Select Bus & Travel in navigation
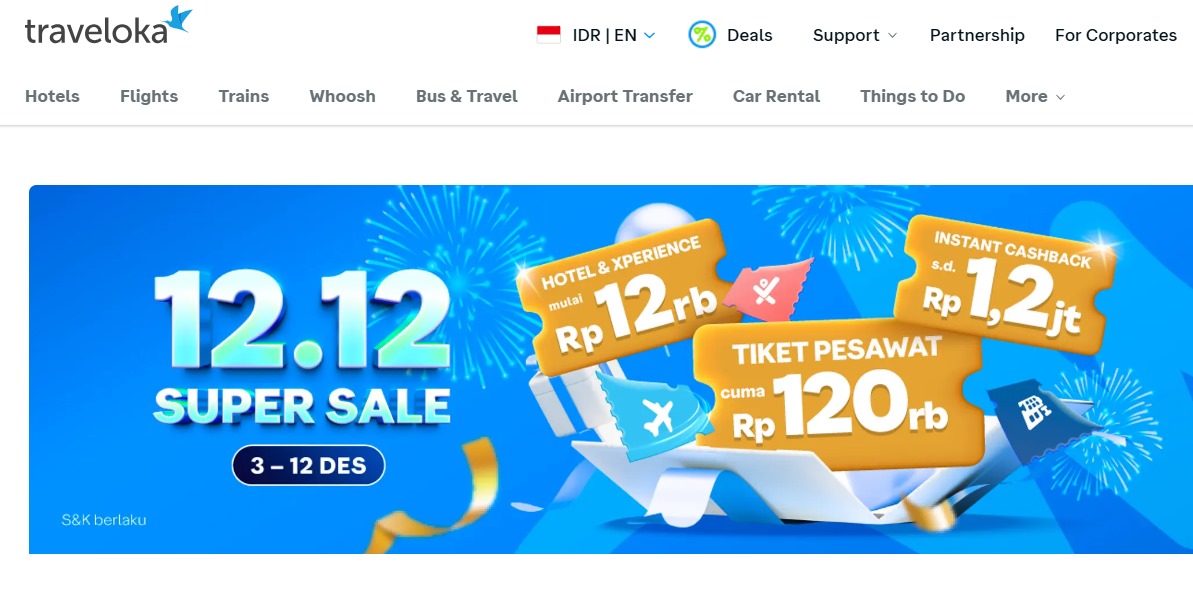This screenshot has height=606, width=1193. pyautogui.click(x=466, y=97)
